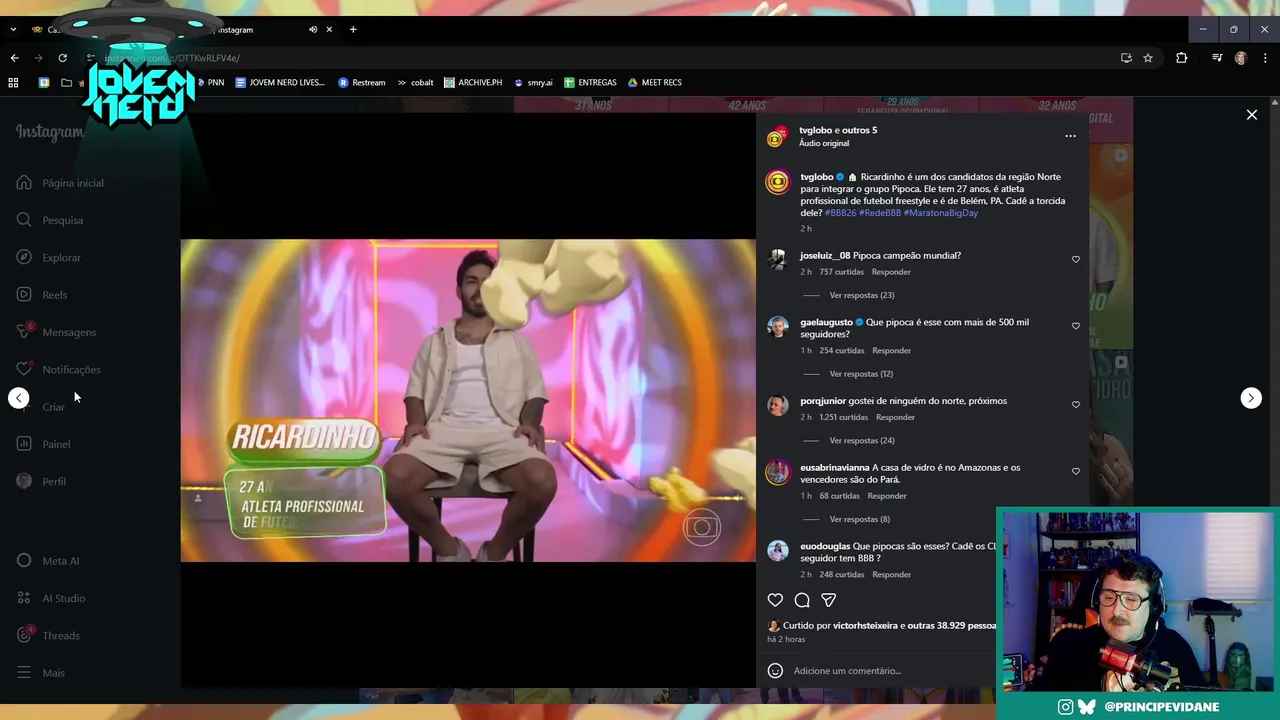Expand Ver respostas (12)
The width and height of the screenshot is (1280, 720).
(x=862, y=374)
